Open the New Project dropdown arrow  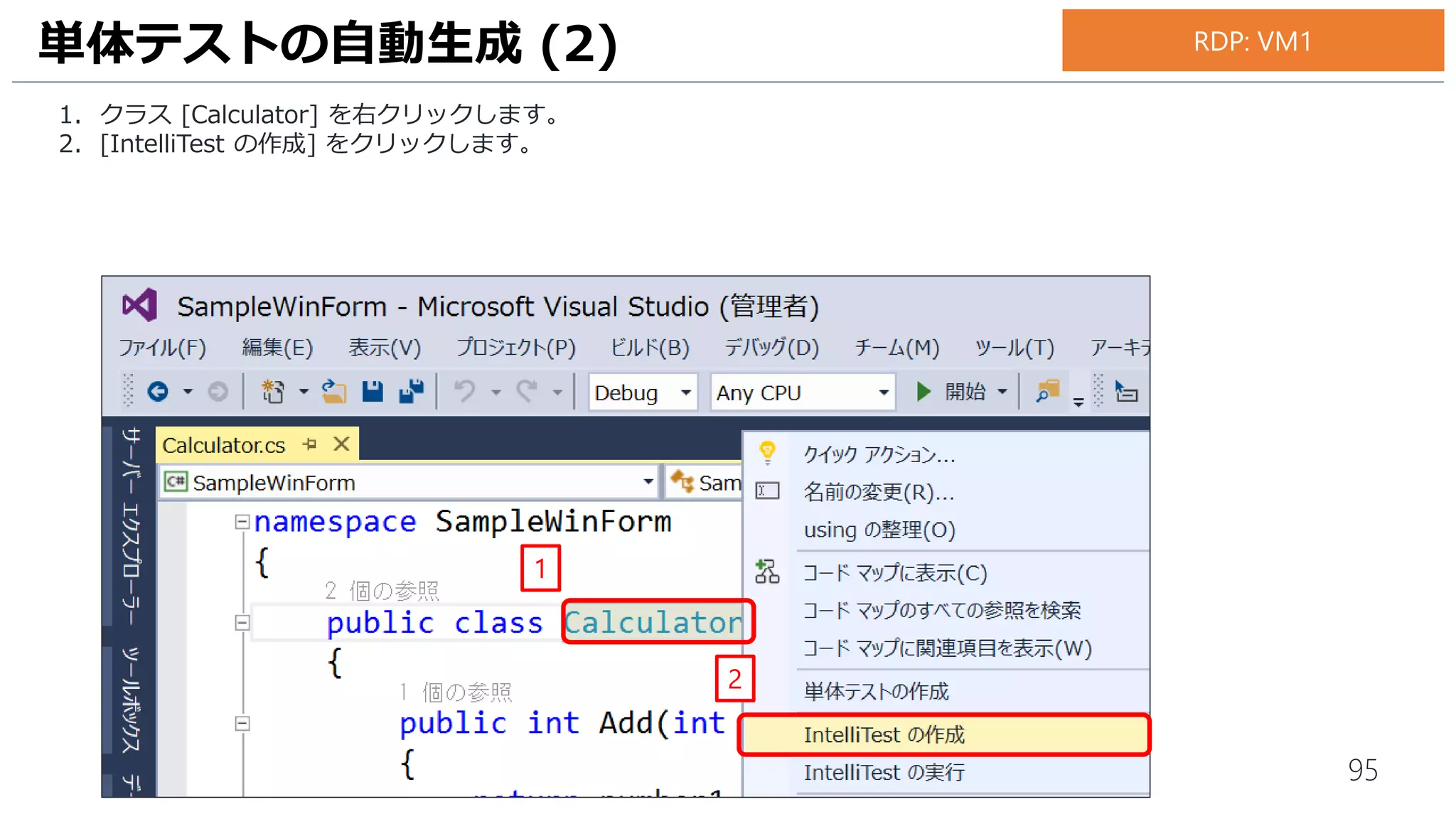(x=304, y=392)
